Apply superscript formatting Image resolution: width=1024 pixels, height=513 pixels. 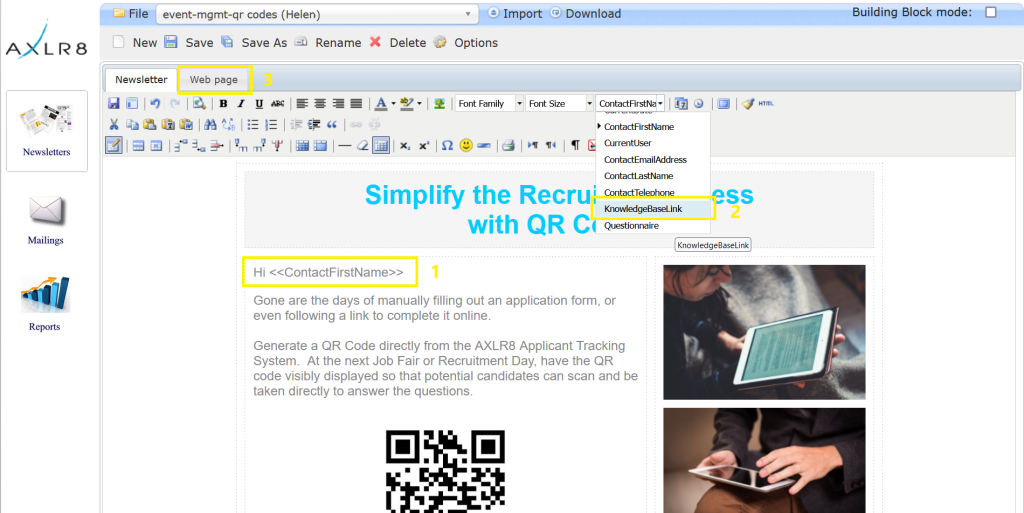point(424,146)
